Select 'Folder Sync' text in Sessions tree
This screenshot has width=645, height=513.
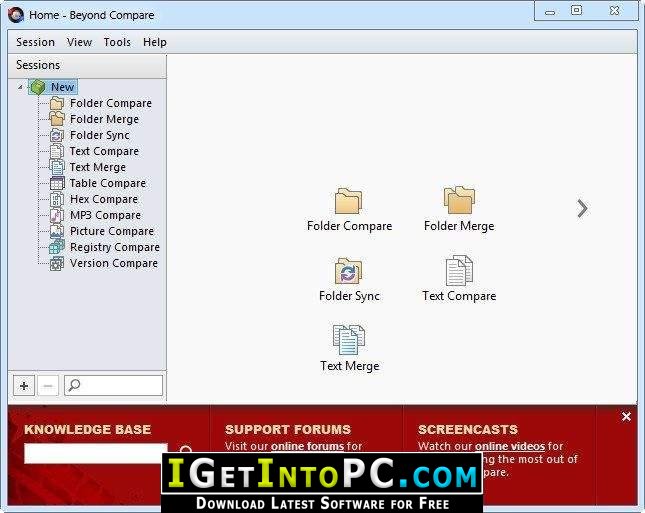coord(100,135)
